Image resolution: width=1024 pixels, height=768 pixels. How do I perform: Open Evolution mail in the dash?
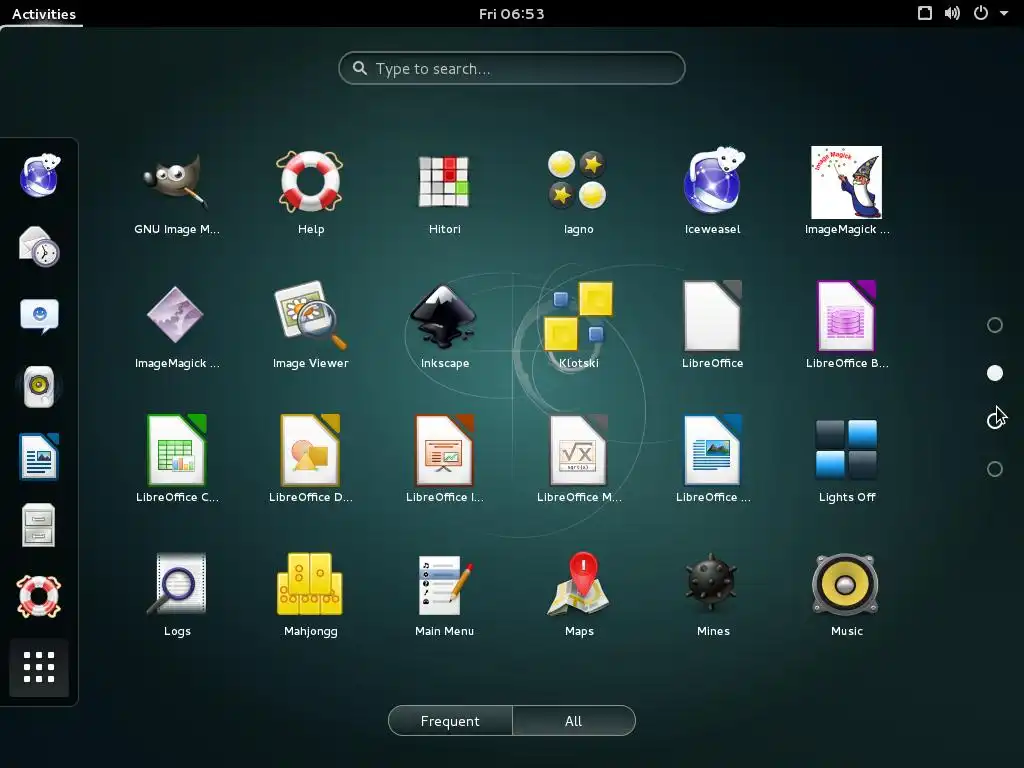tap(39, 246)
